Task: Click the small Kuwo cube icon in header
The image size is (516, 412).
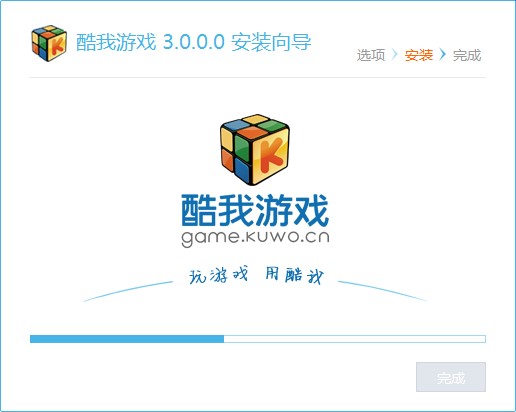Action: point(49,43)
